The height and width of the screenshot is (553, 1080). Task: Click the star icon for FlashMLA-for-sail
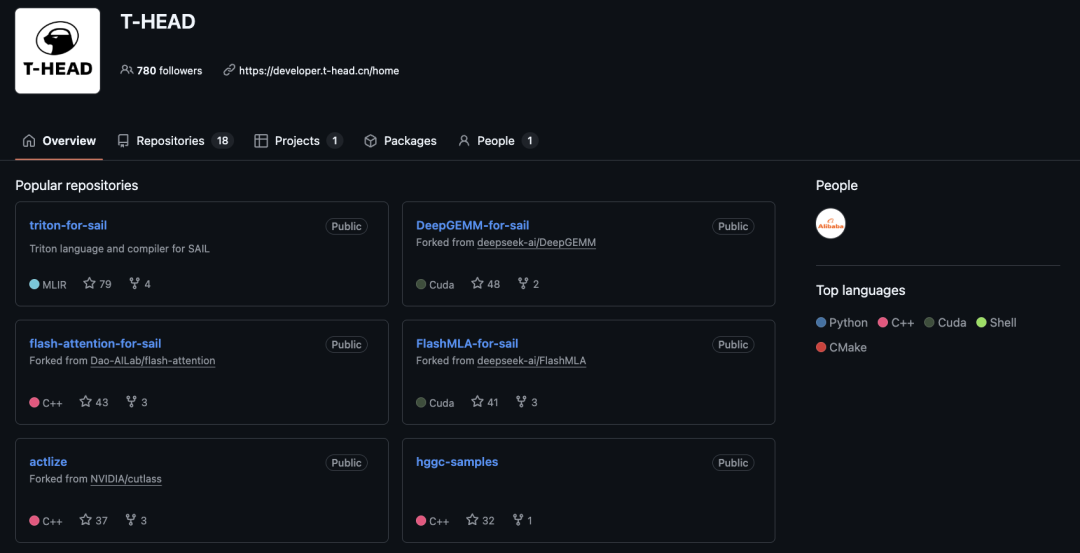tap(477, 401)
